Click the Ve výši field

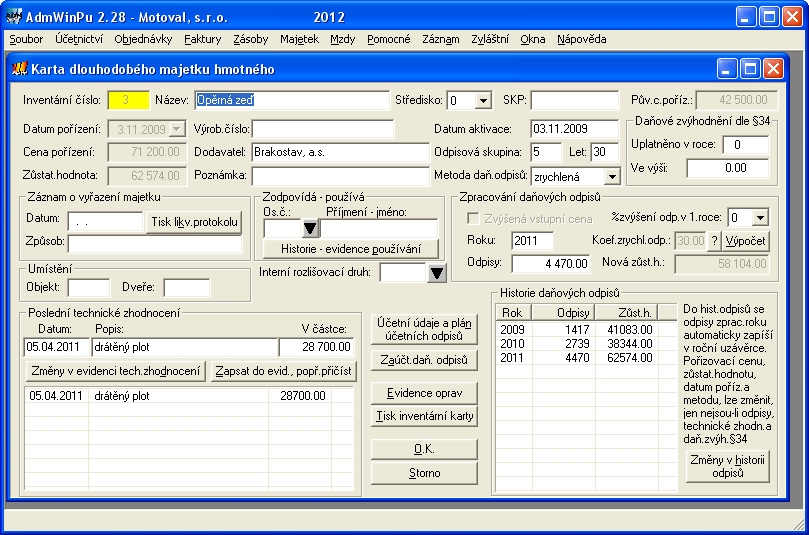(x=728, y=168)
